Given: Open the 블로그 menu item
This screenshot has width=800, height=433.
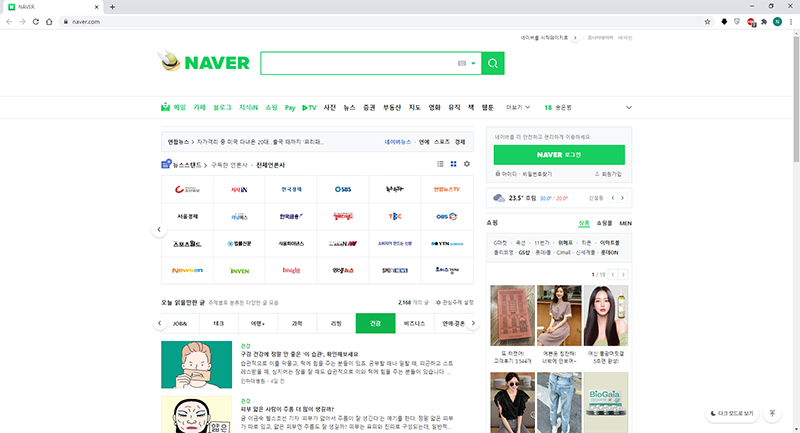Looking at the screenshot, I should [222, 108].
